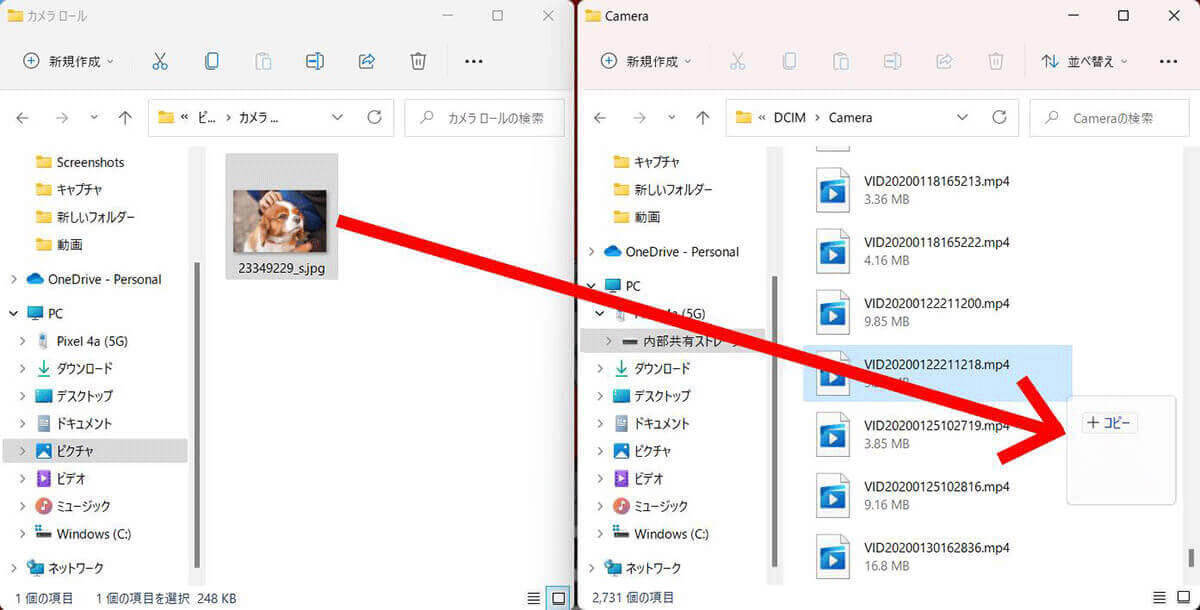
Task: Click Cameraの検索 search box
Action: click(1109, 117)
